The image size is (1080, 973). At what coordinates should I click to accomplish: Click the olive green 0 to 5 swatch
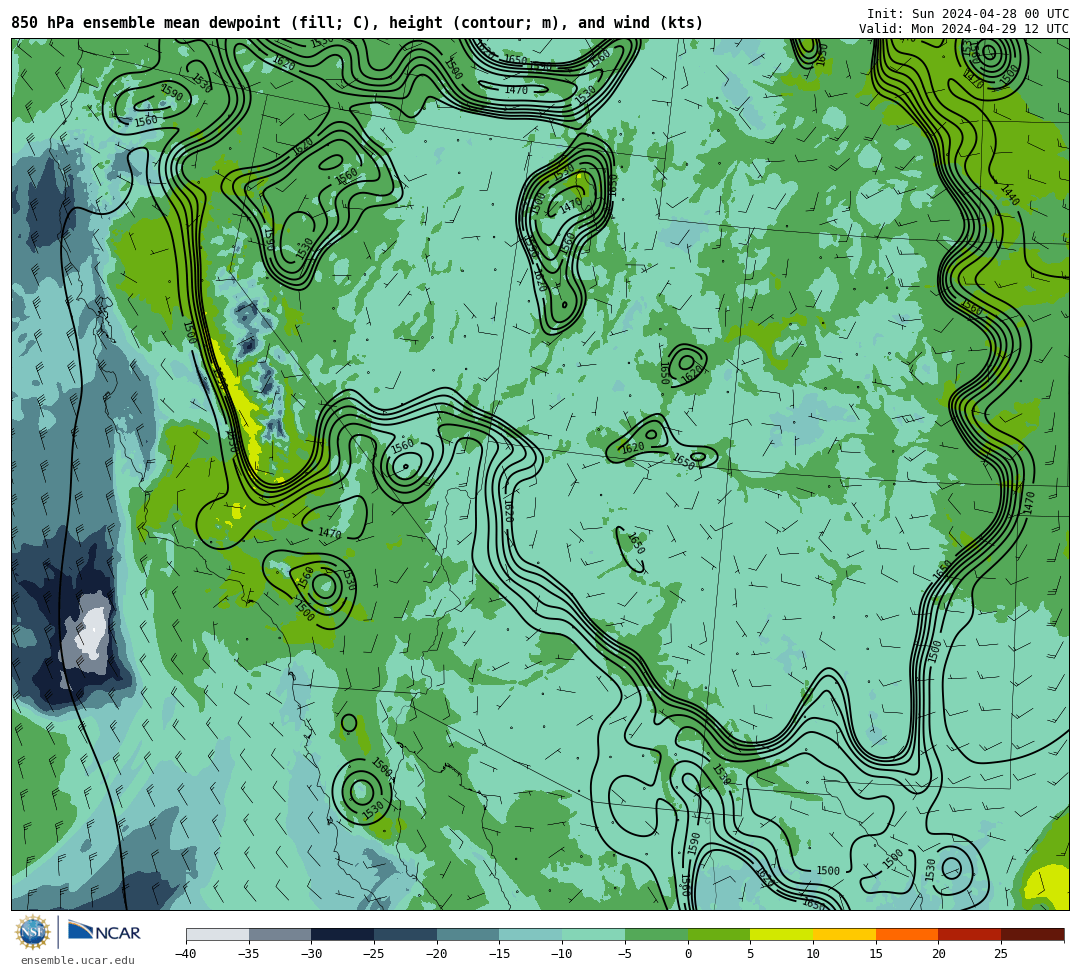tap(719, 934)
